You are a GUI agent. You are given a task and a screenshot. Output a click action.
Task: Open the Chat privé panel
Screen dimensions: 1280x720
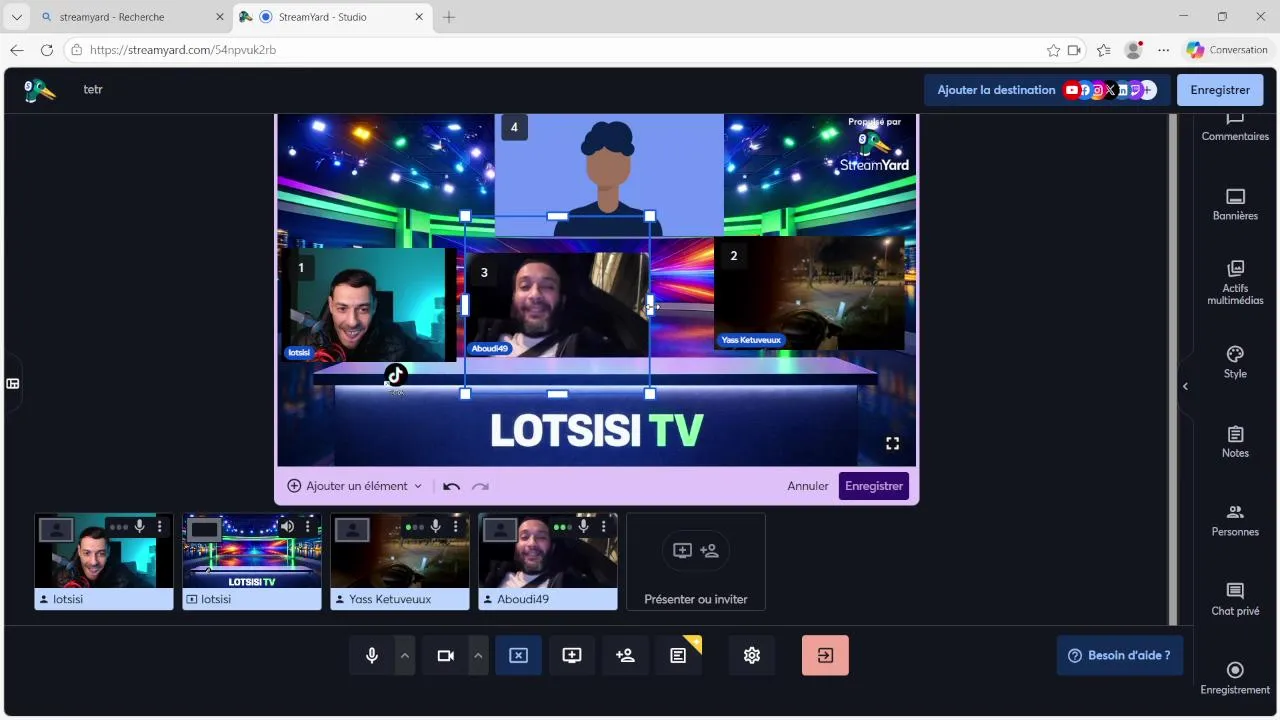(x=1235, y=599)
